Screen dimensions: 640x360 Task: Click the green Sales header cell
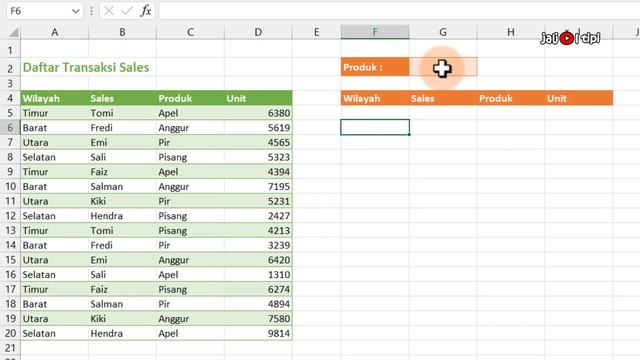[x=122, y=98]
